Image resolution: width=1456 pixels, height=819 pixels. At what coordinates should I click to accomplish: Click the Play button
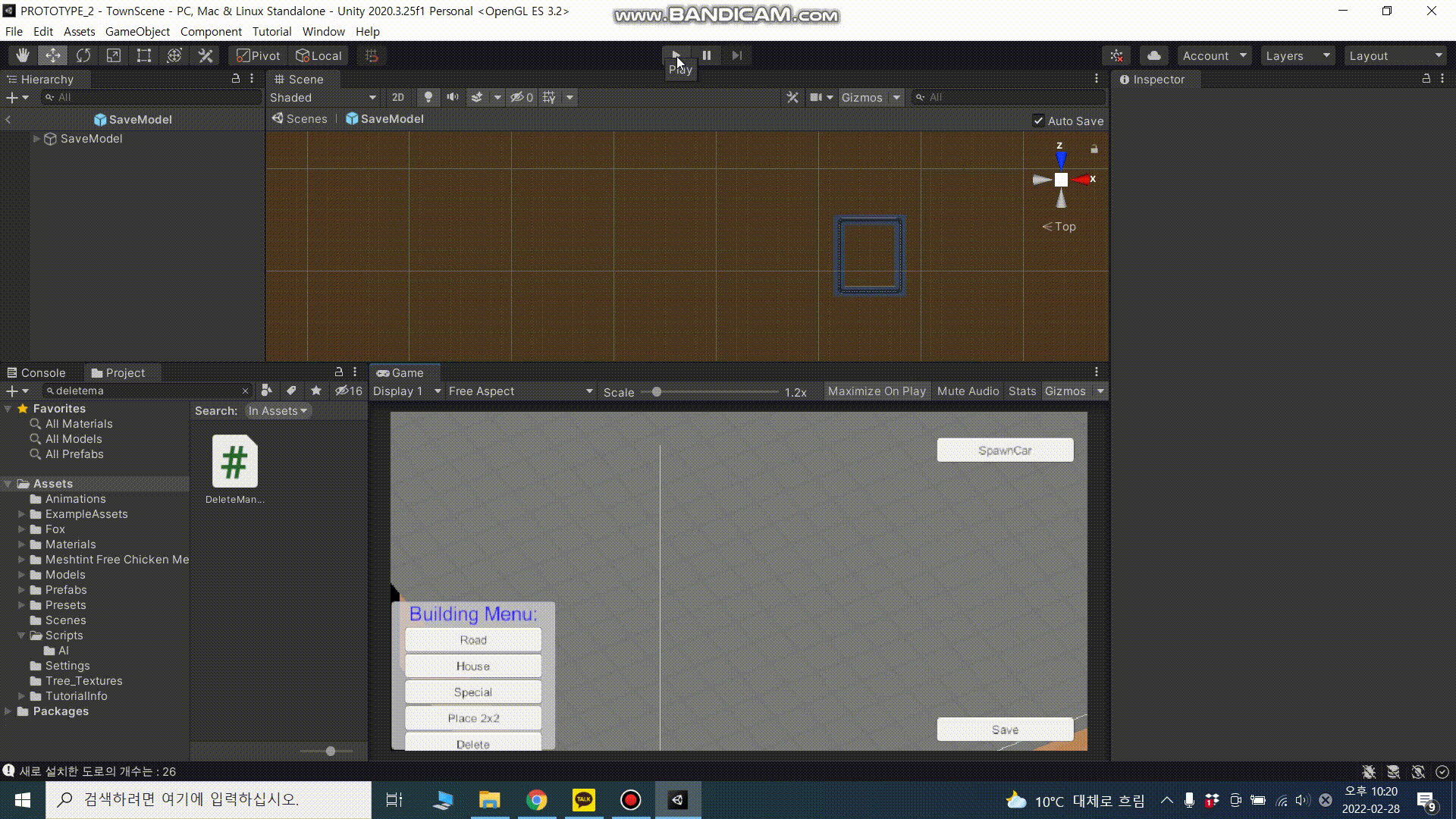pos(676,55)
